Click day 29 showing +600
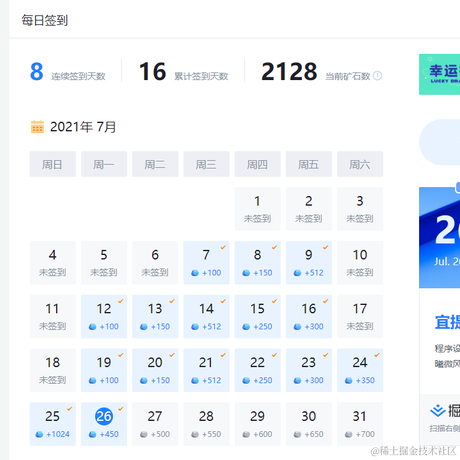The height and width of the screenshot is (460, 460). (258, 424)
